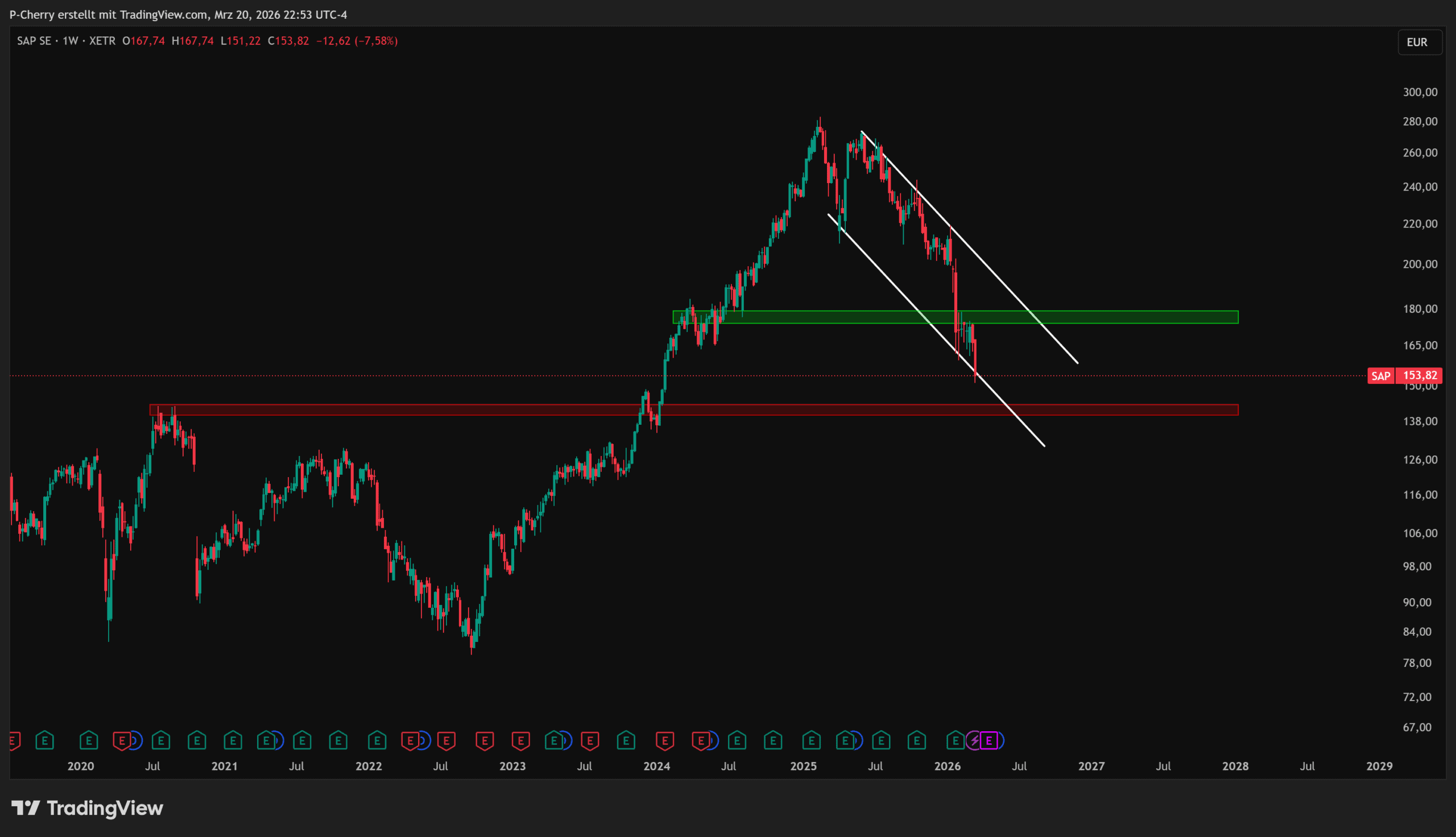Click the 1W interval label in the legend

point(70,41)
